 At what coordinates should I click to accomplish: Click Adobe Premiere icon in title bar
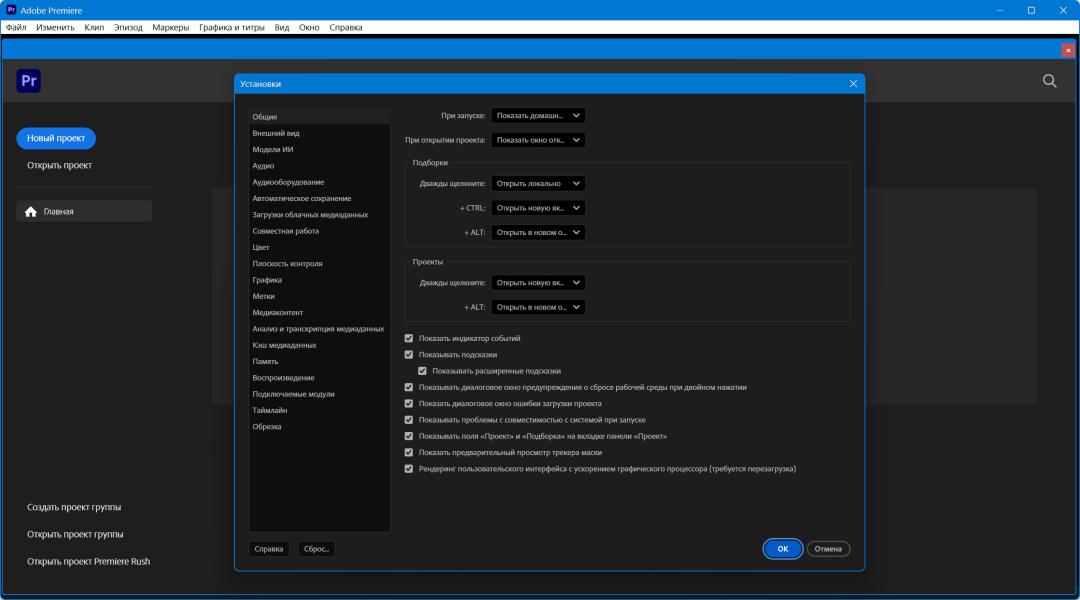pyautogui.click(x=11, y=10)
